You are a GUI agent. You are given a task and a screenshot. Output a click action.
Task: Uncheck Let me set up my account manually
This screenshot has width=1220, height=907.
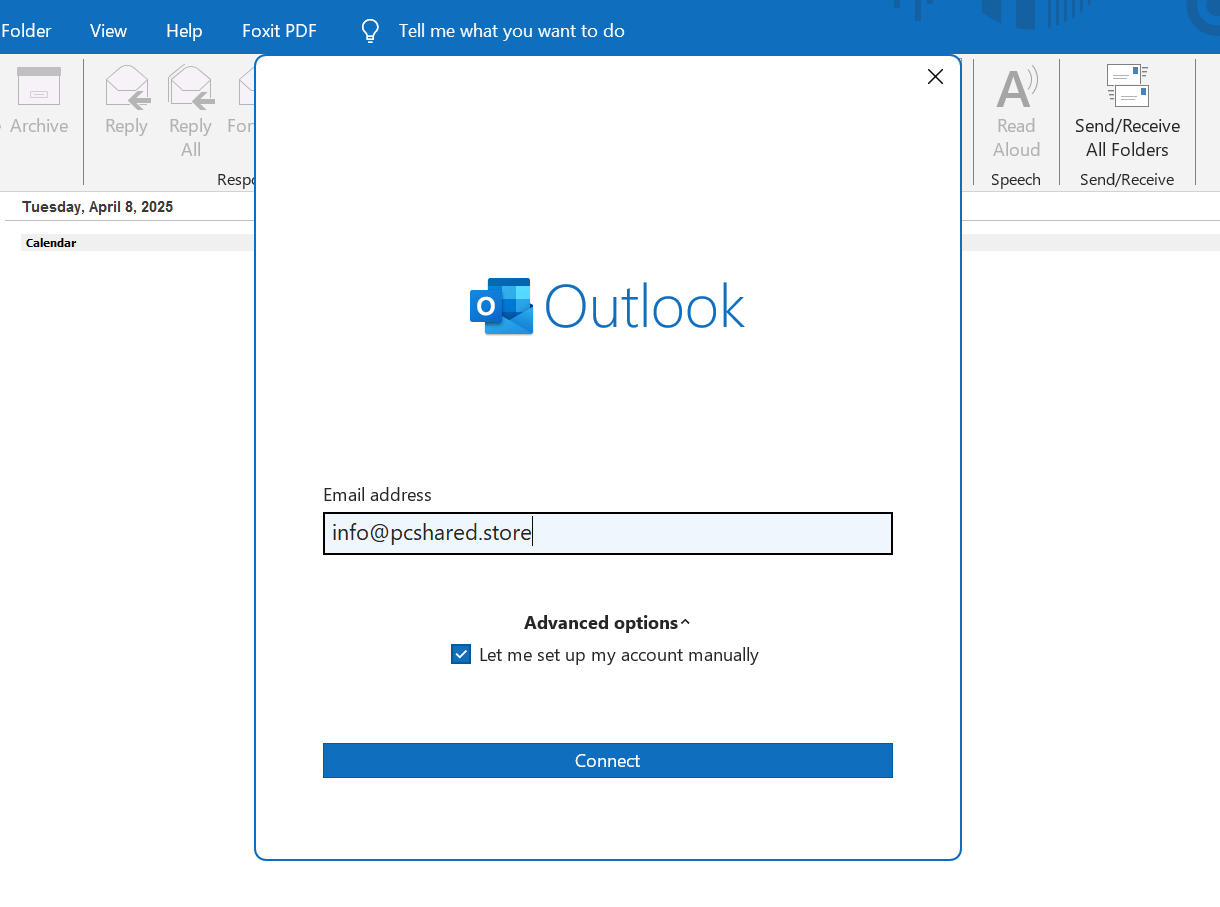coord(461,655)
